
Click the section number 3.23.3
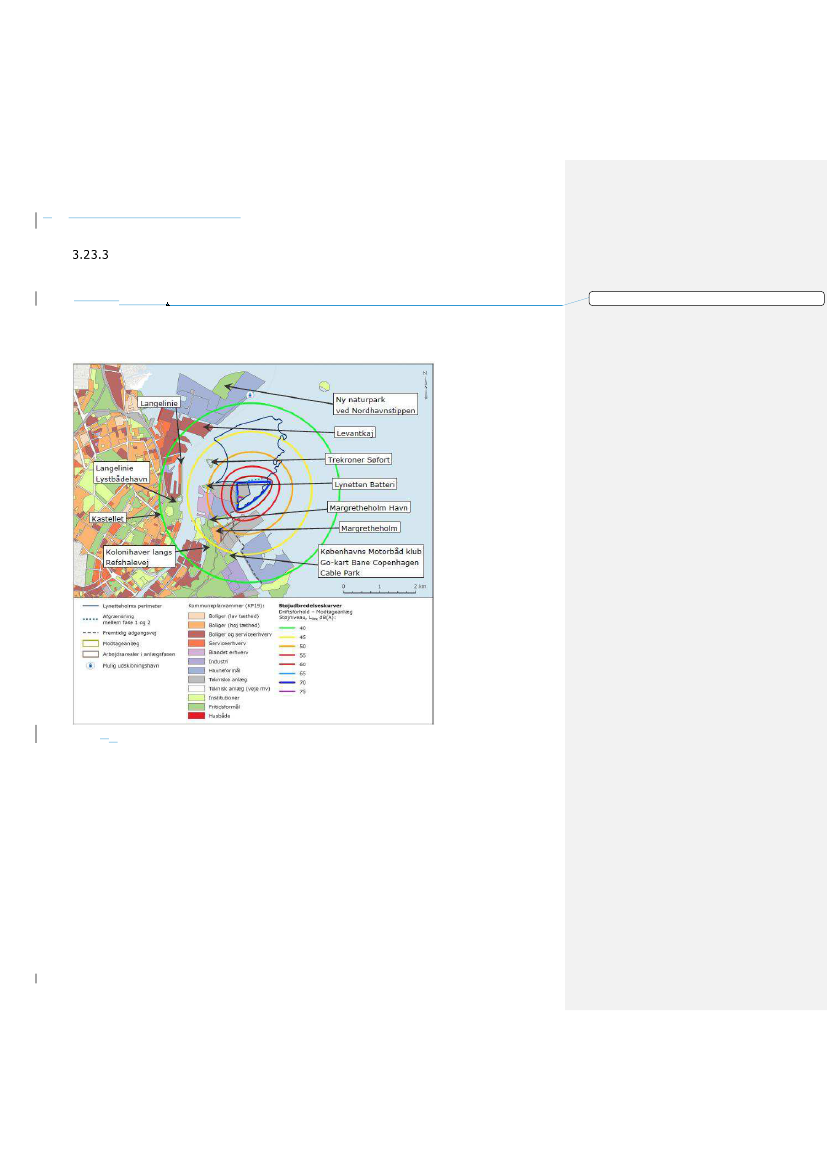tap(90, 255)
